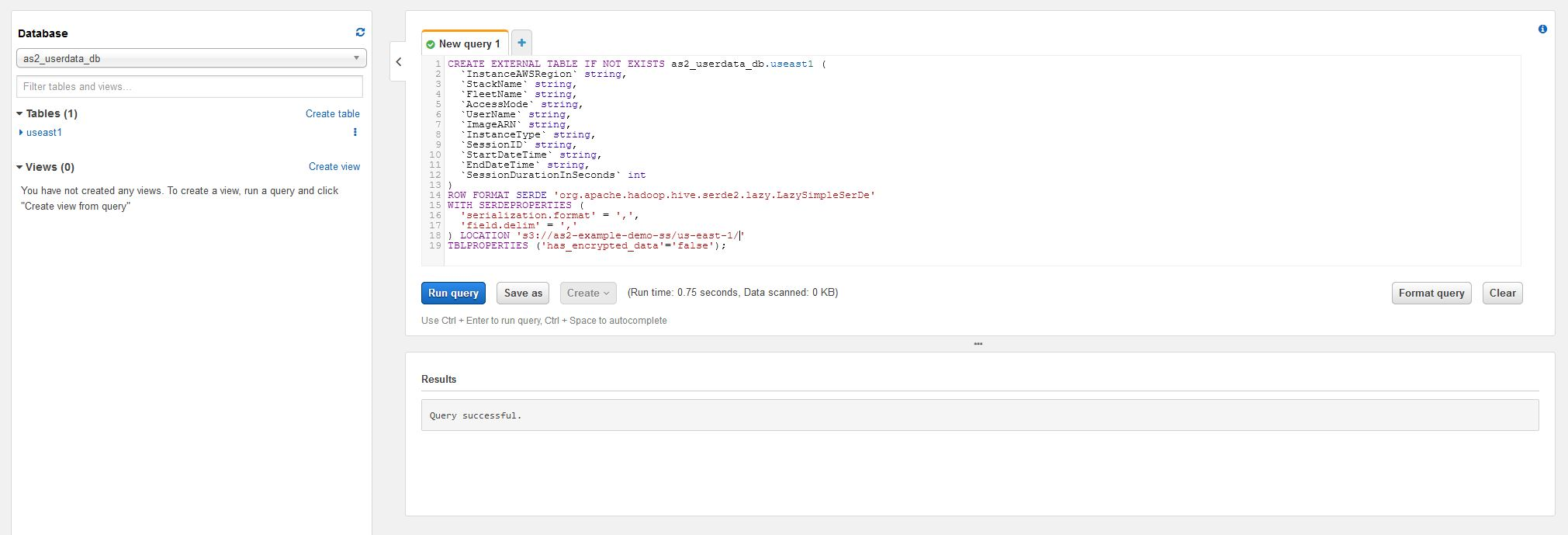
Task: Click Format query button
Action: click(x=1431, y=293)
